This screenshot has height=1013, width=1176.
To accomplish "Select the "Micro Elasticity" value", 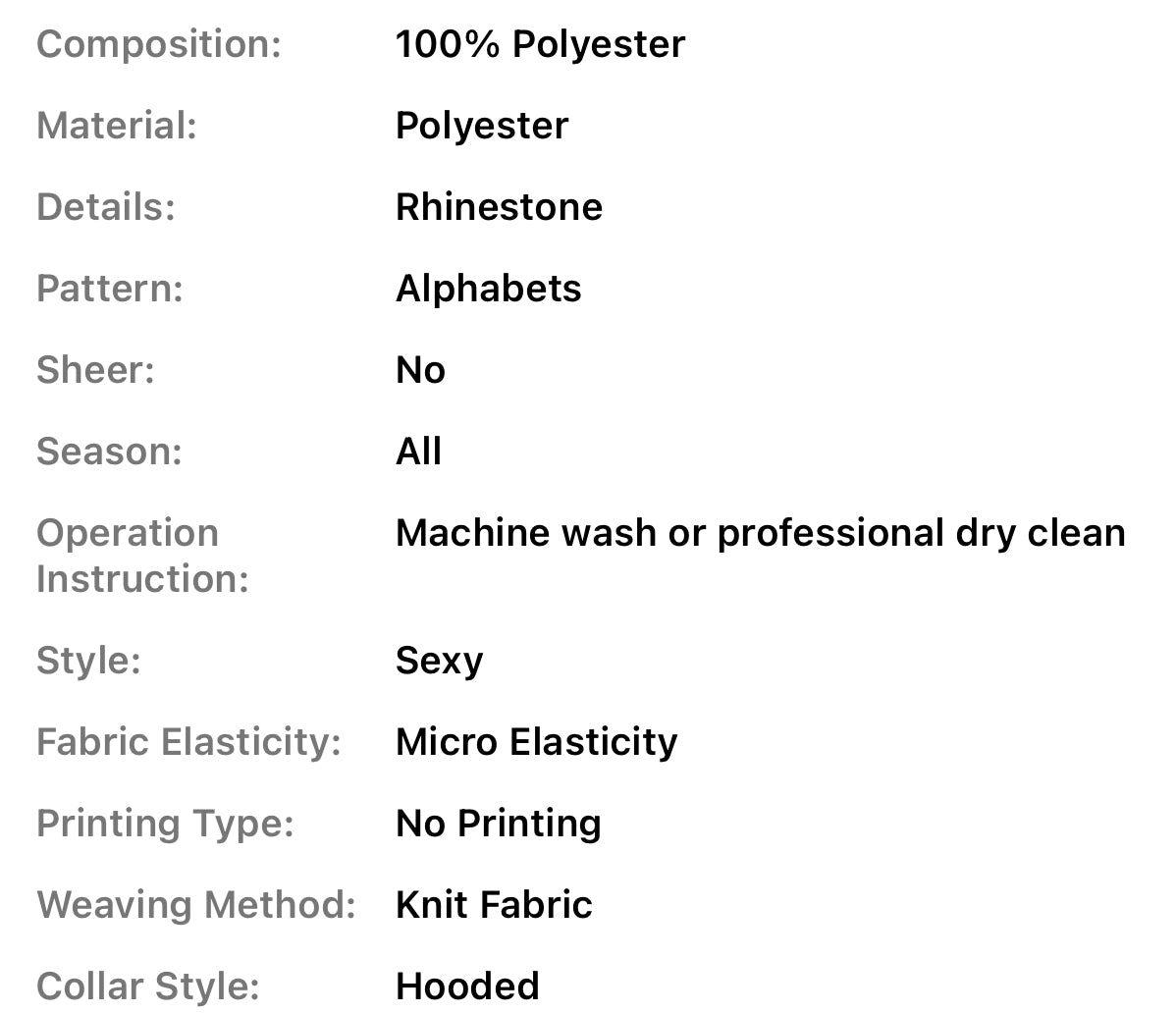I will tap(536, 742).
